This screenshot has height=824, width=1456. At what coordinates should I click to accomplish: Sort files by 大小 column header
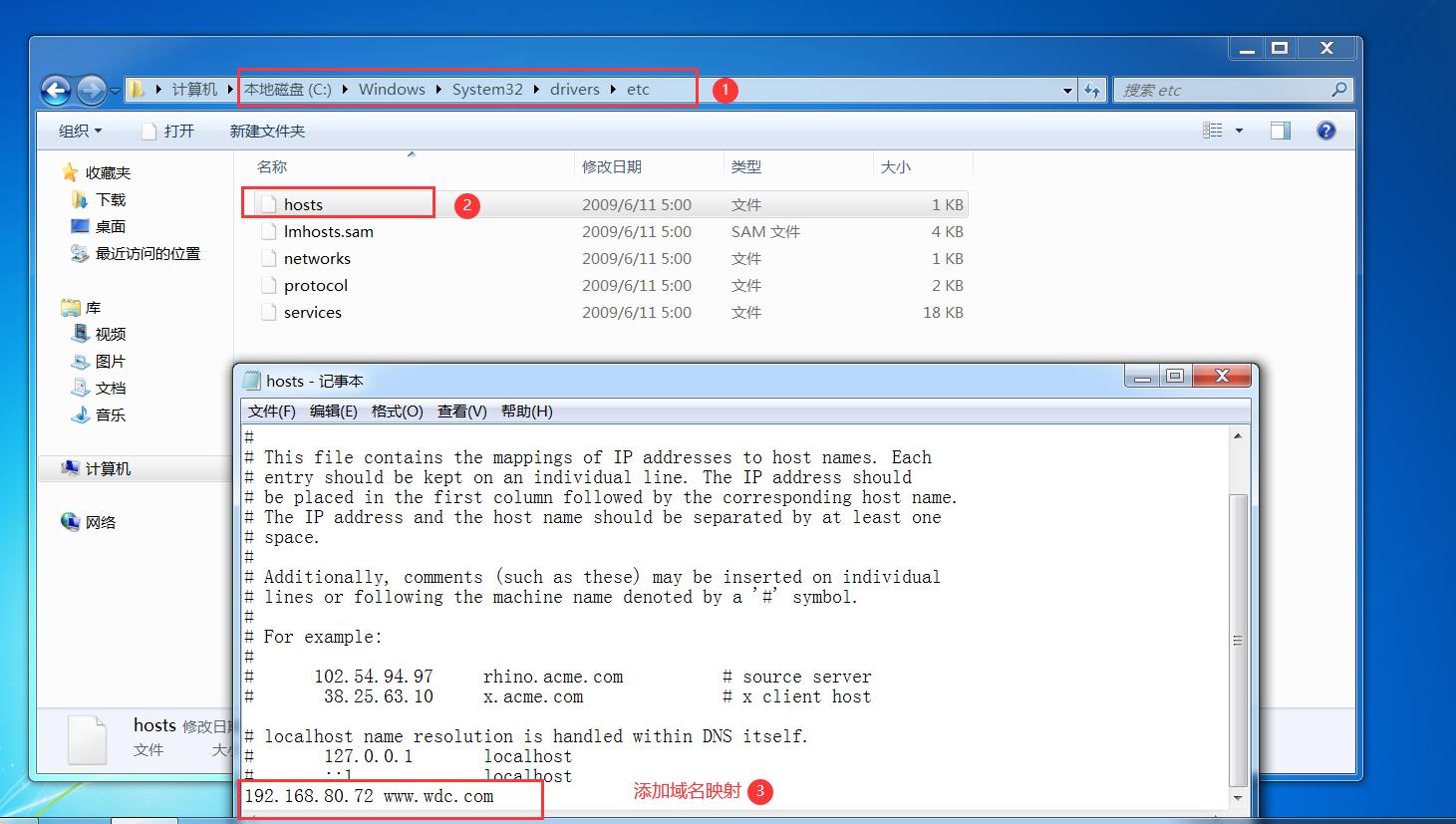click(x=896, y=167)
